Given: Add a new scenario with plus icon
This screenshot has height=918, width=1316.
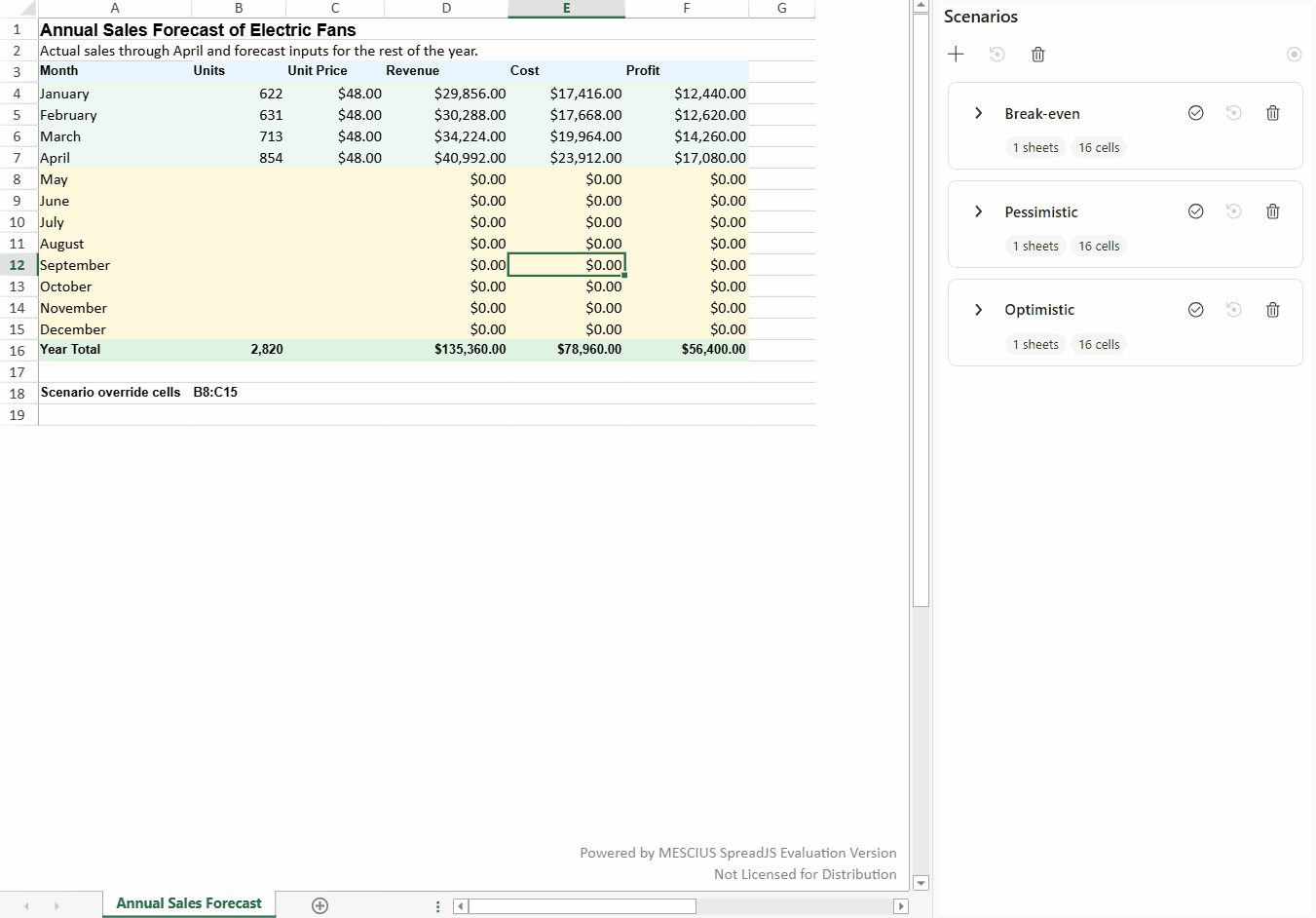Looking at the screenshot, I should pos(956,54).
